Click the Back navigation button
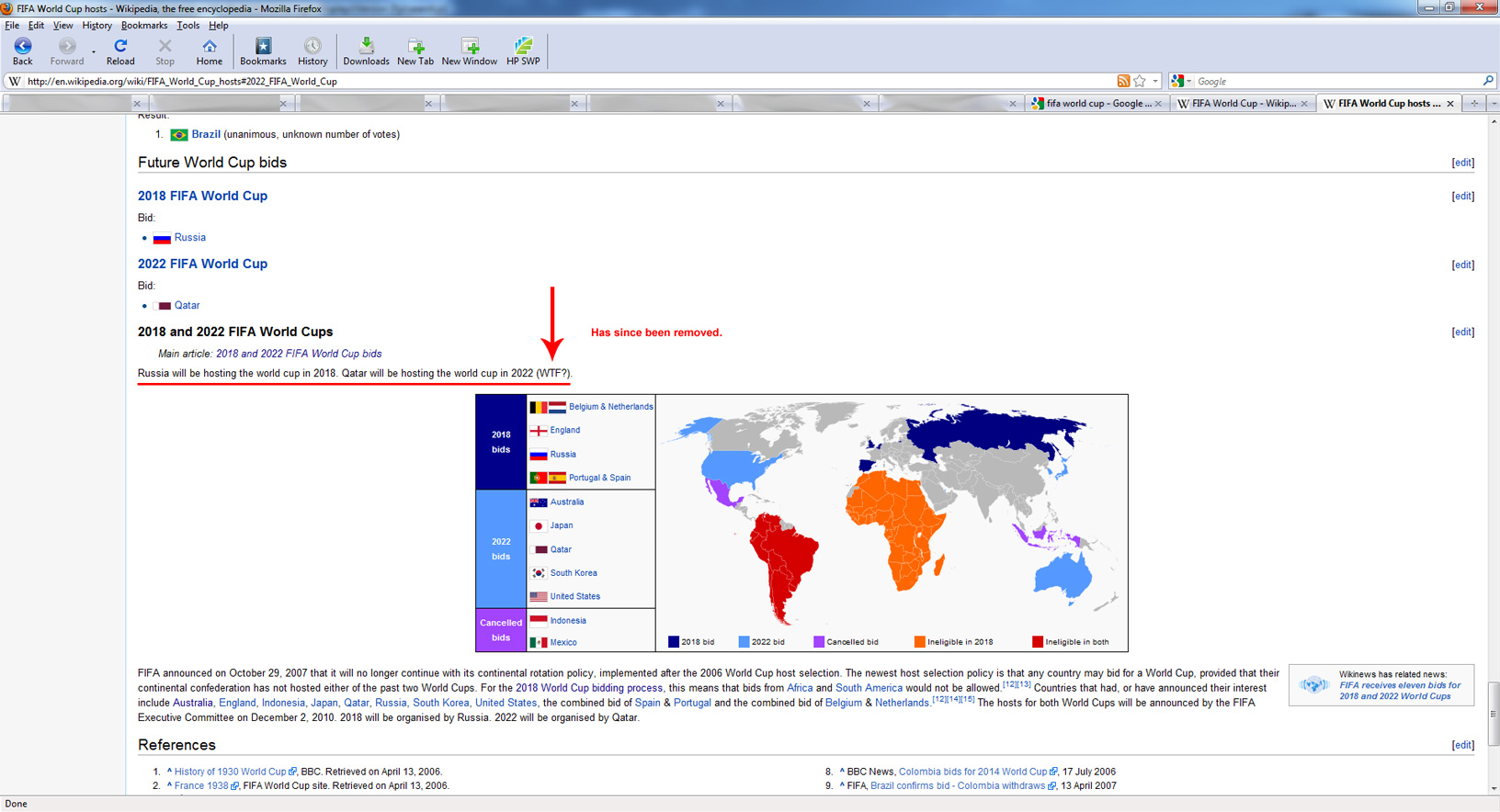This screenshot has height=812, width=1500. 22,51
